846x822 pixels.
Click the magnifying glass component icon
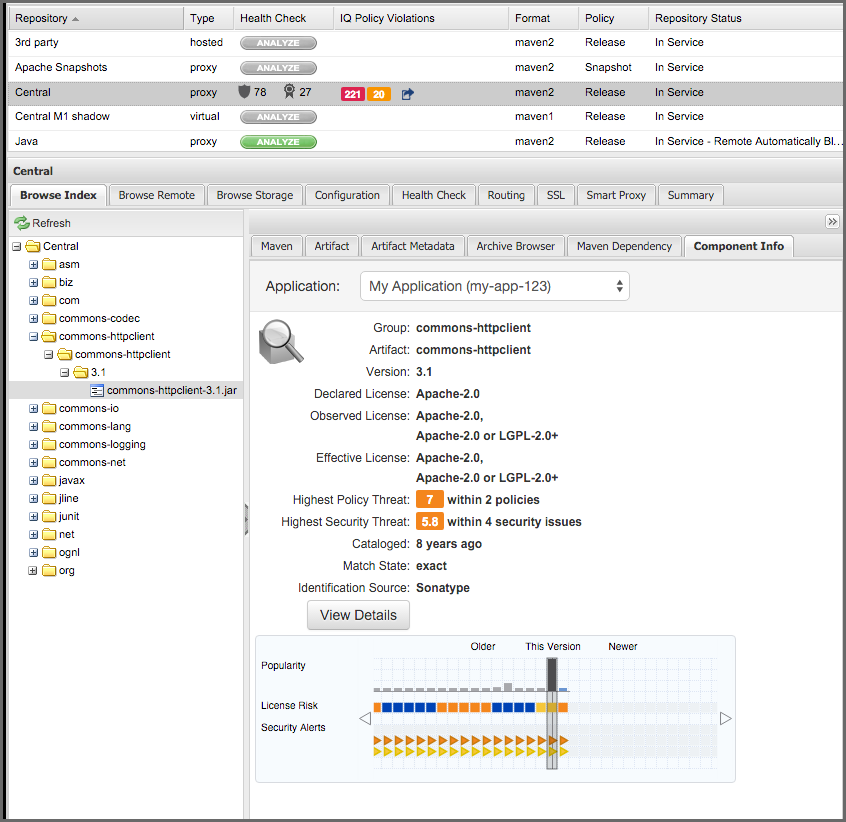pos(281,341)
